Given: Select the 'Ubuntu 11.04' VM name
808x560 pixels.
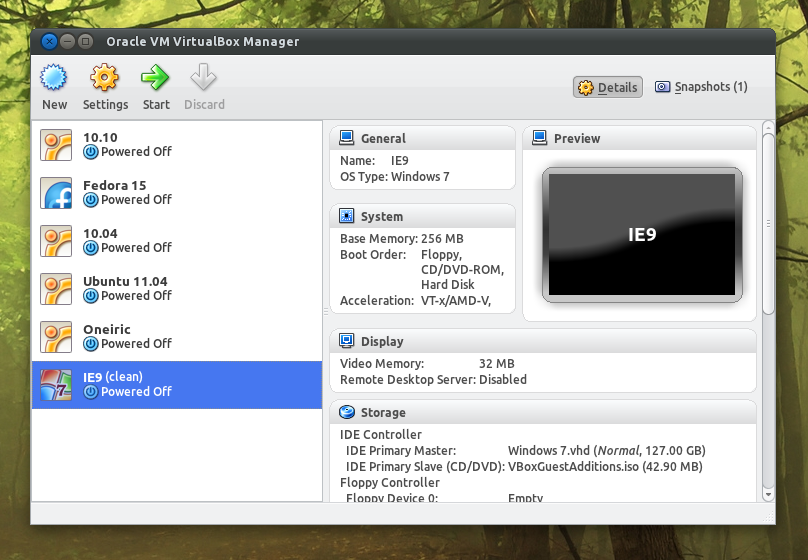Looking at the screenshot, I should point(125,282).
